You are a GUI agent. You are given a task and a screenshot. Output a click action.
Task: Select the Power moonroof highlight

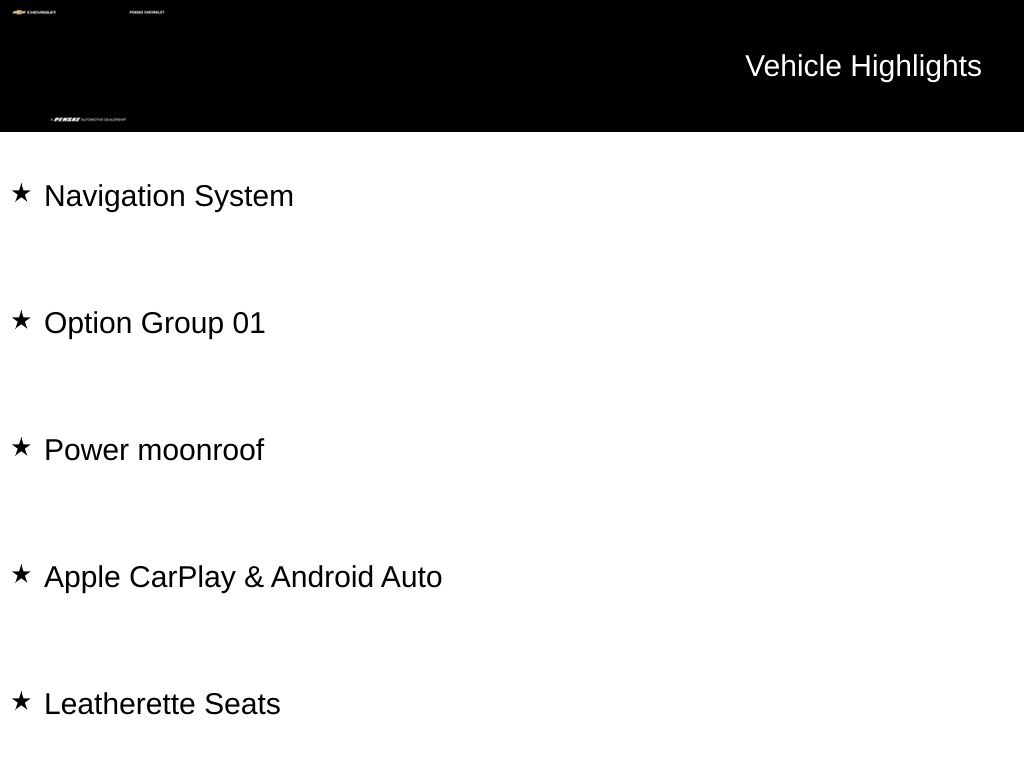click(154, 451)
